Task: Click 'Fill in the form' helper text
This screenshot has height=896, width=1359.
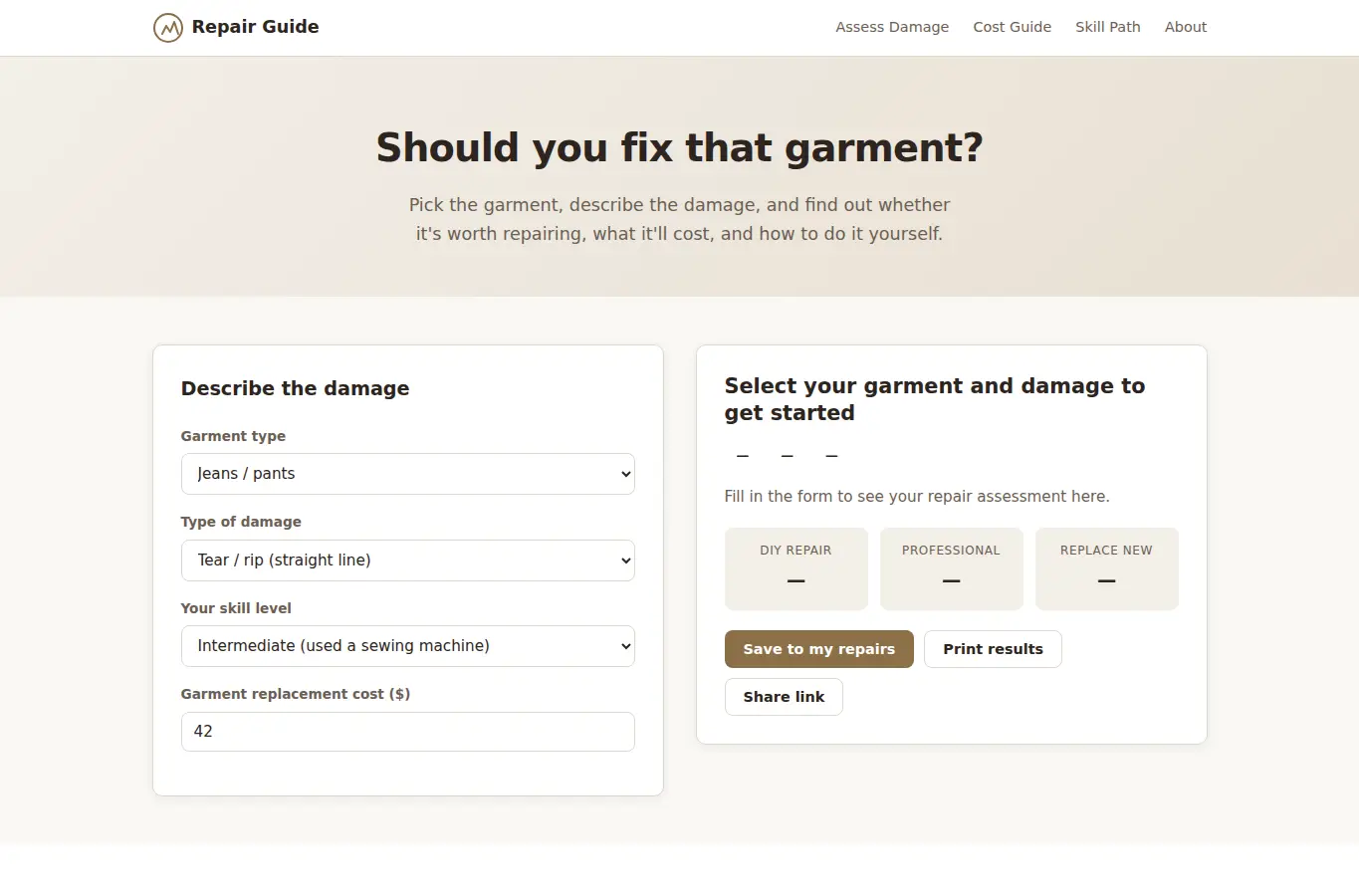Action: pyautogui.click(x=916, y=496)
